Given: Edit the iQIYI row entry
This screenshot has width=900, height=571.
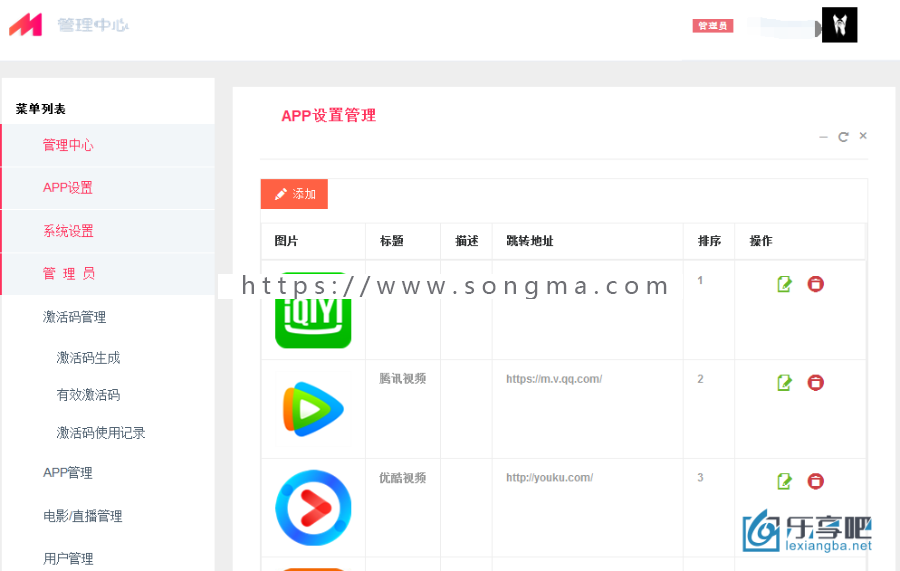Looking at the screenshot, I should pyautogui.click(x=784, y=283).
